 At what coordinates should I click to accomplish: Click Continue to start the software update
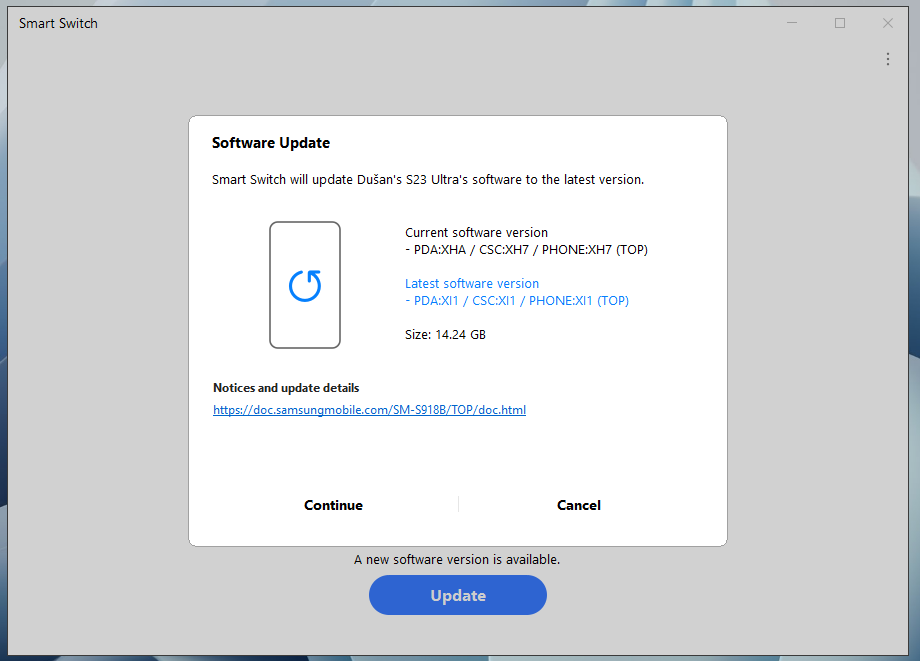point(333,505)
